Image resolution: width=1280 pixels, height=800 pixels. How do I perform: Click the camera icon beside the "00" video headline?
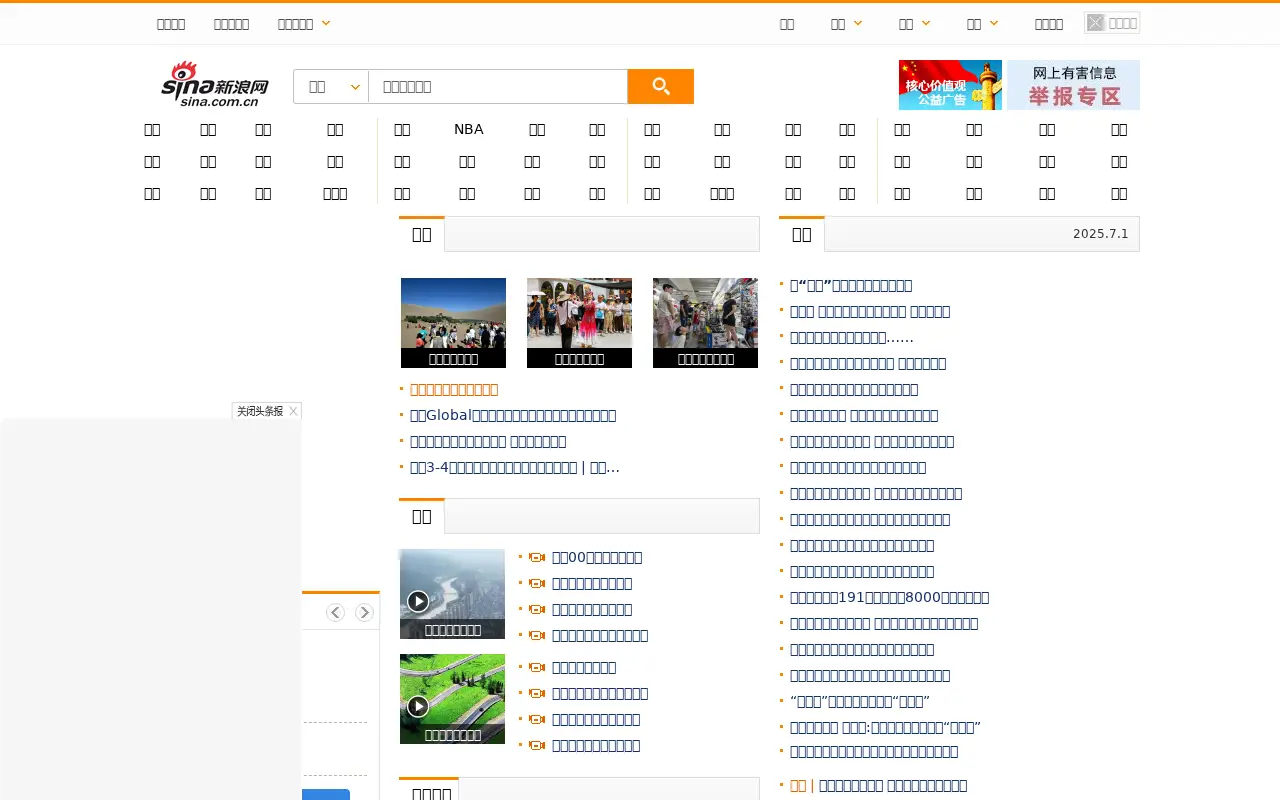point(537,558)
